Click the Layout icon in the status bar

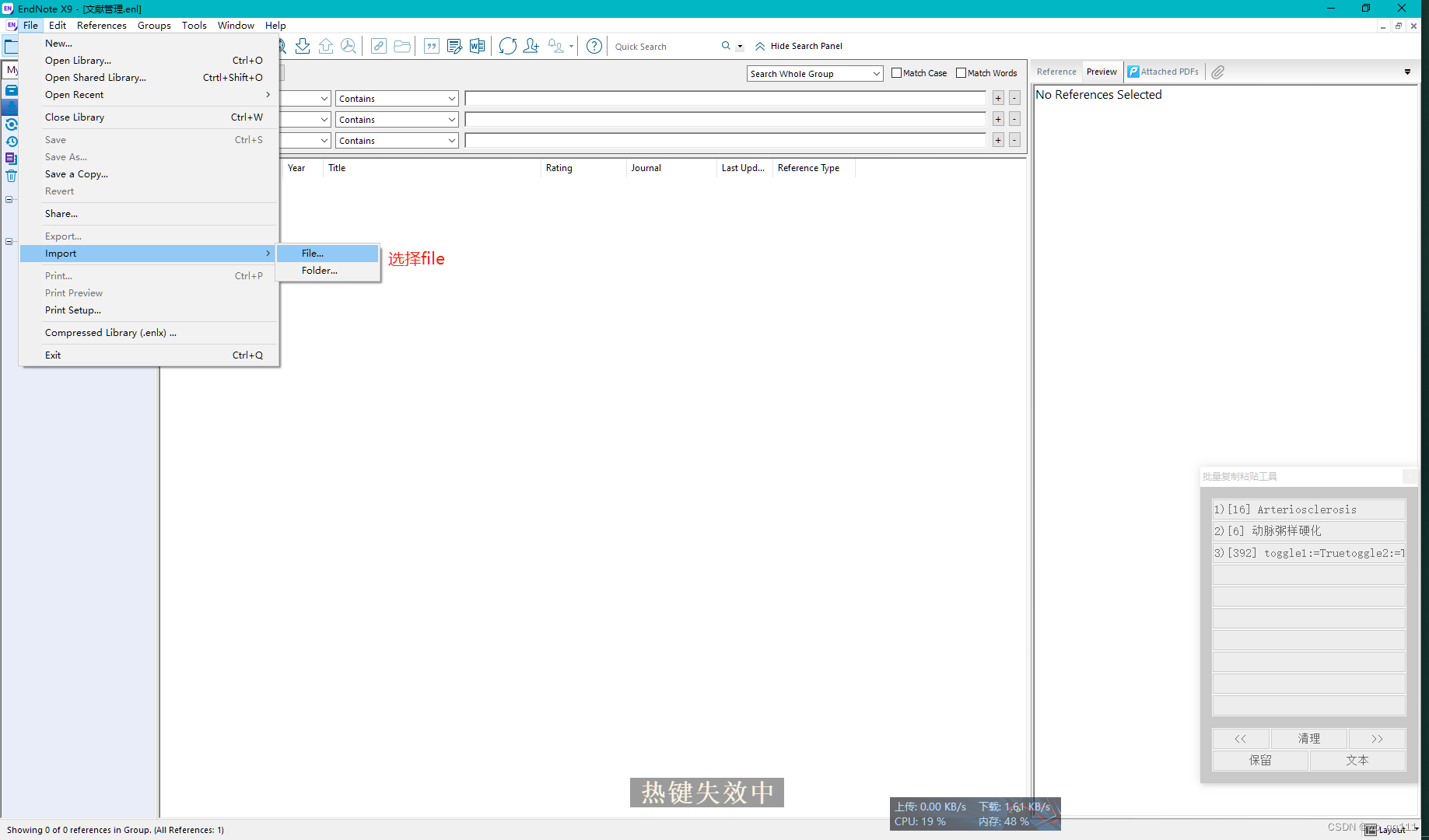point(1371,830)
